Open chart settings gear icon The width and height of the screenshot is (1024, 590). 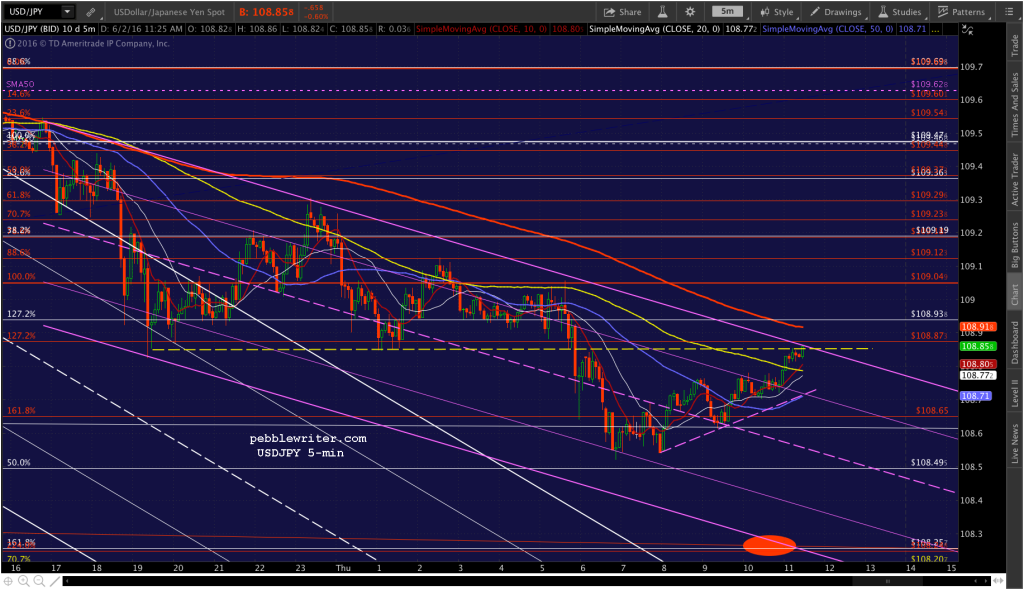click(690, 12)
